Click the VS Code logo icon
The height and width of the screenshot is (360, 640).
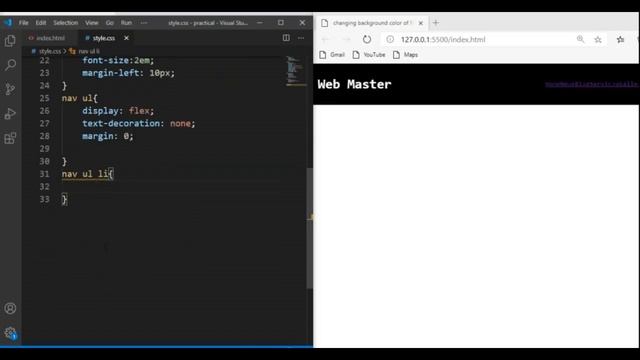[x=8, y=23]
